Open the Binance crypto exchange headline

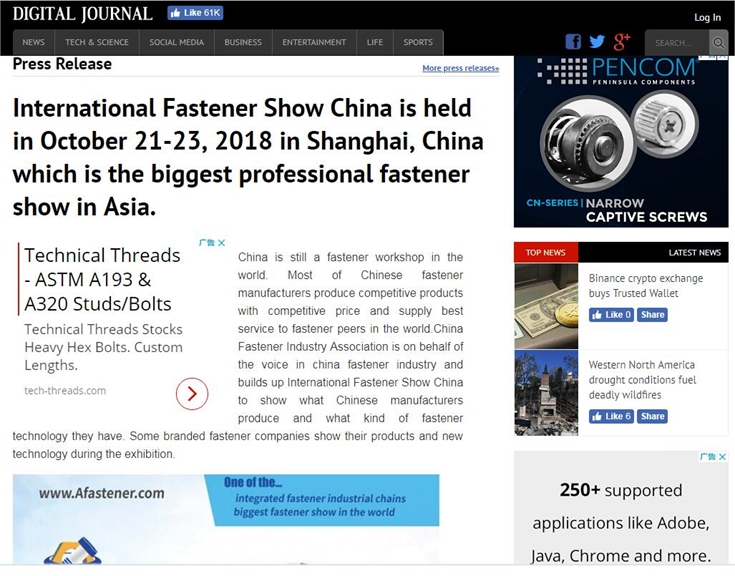pos(645,285)
